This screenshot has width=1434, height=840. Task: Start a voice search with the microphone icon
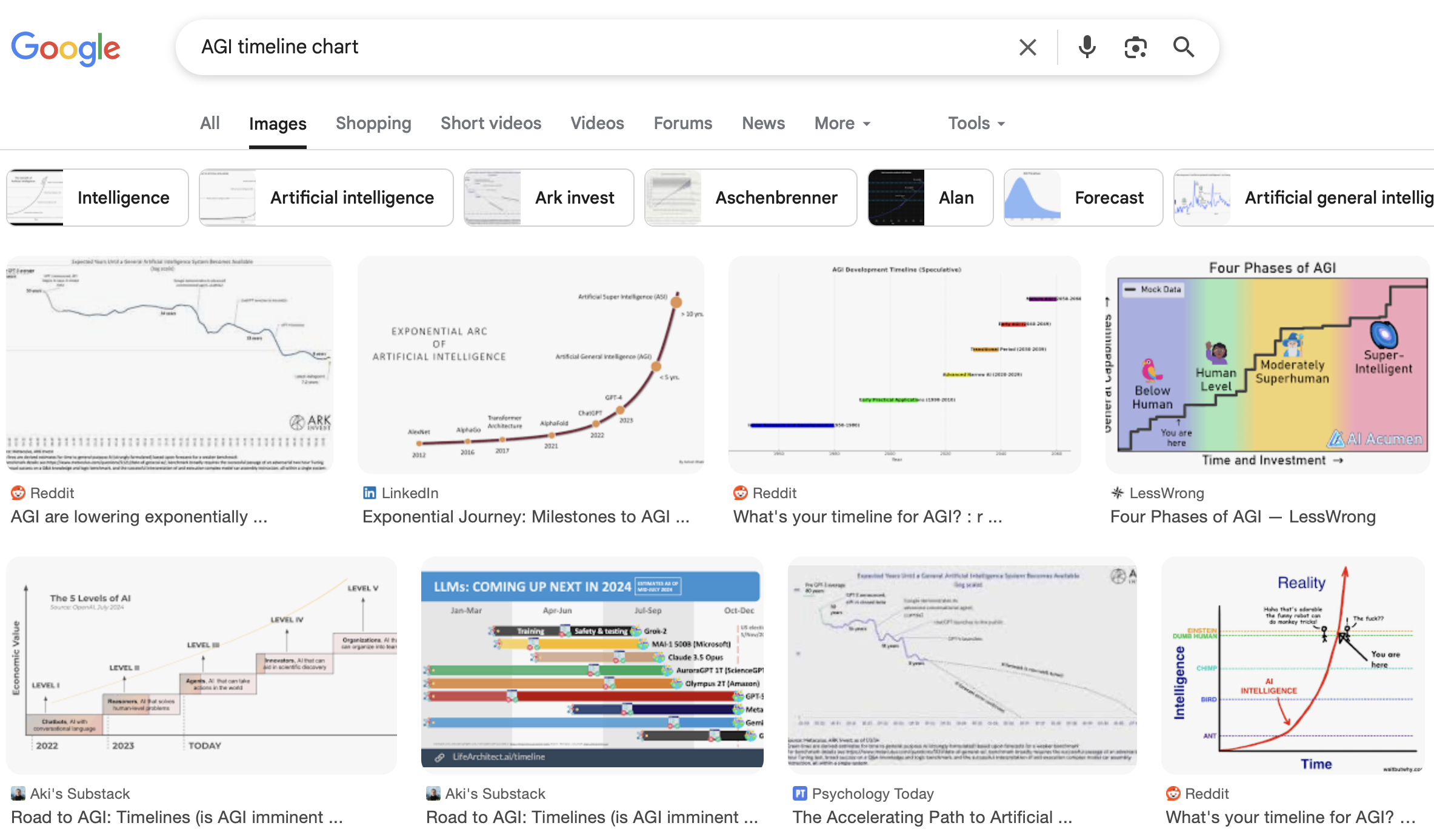(x=1088, y=47)
